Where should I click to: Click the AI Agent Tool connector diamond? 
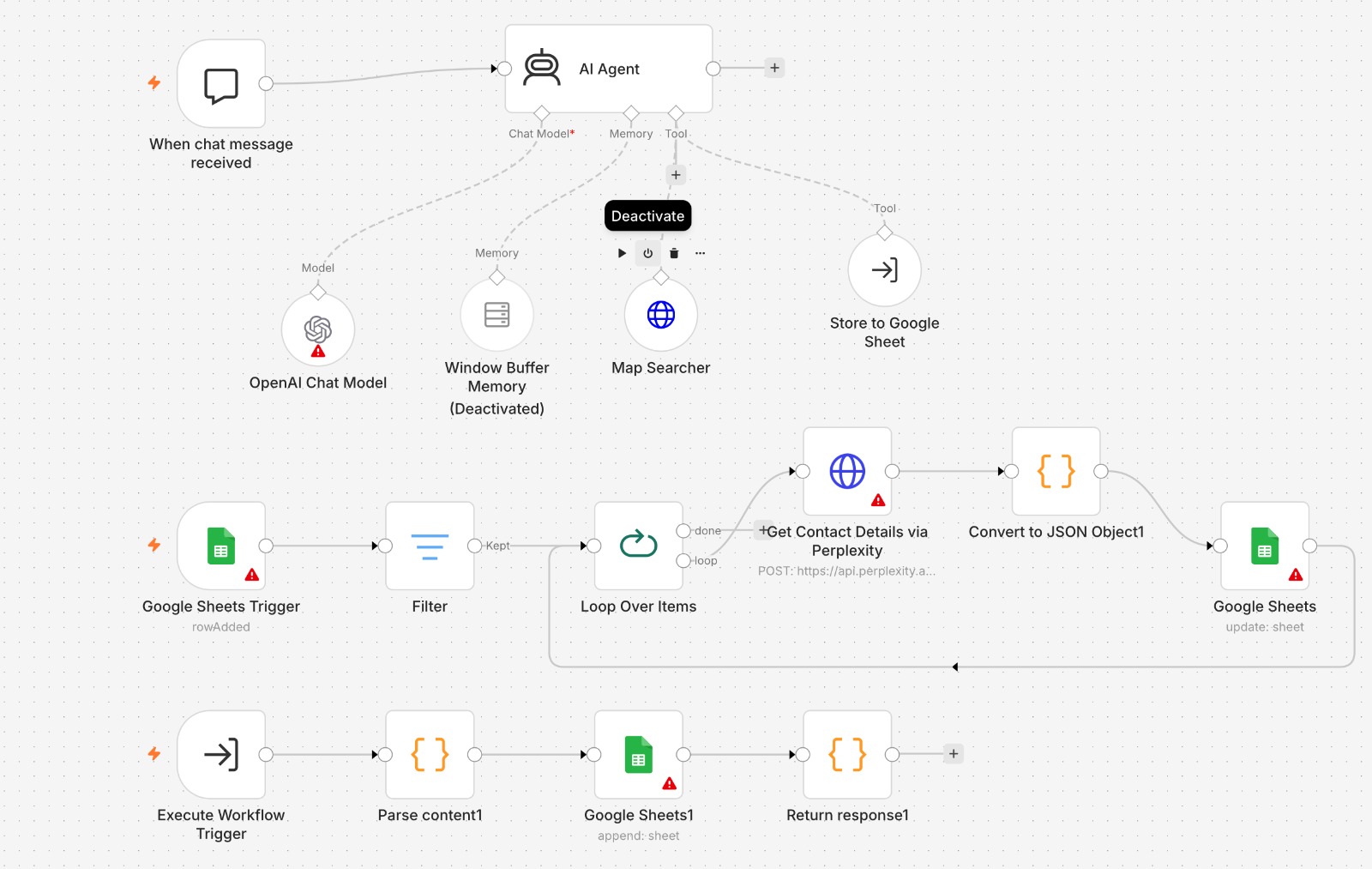pos(676,113)
